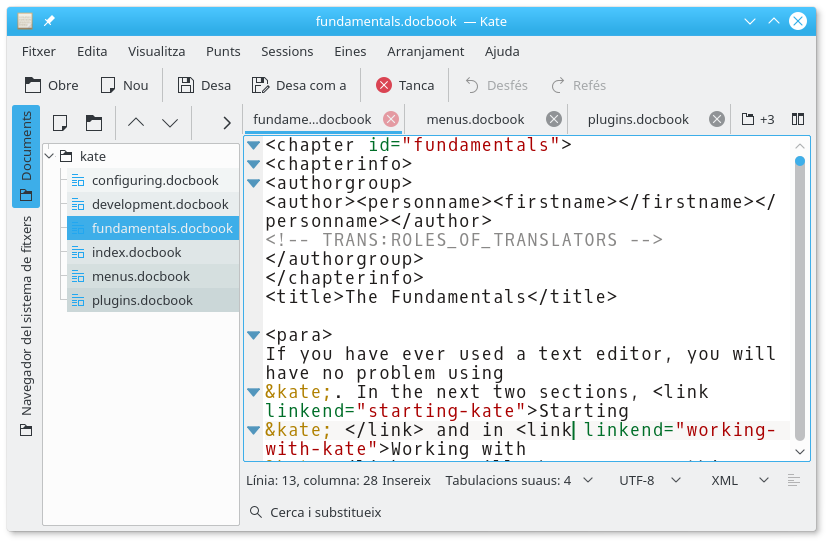Click the editor's vertical scrollbar
829x544 pixels.
tap(799, 300)
